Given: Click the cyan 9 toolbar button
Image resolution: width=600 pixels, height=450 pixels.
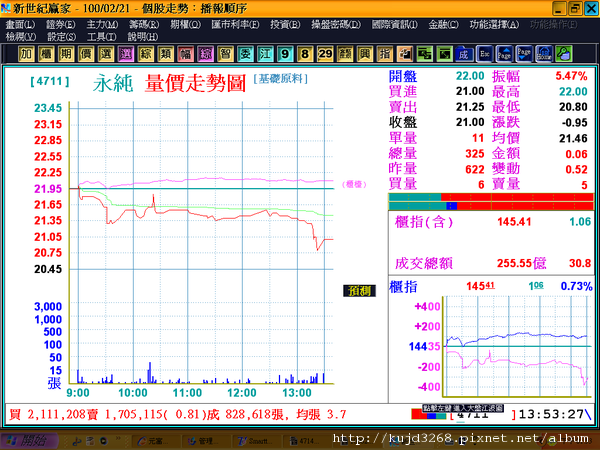Looking at the screenshot, I should (285, 54).
